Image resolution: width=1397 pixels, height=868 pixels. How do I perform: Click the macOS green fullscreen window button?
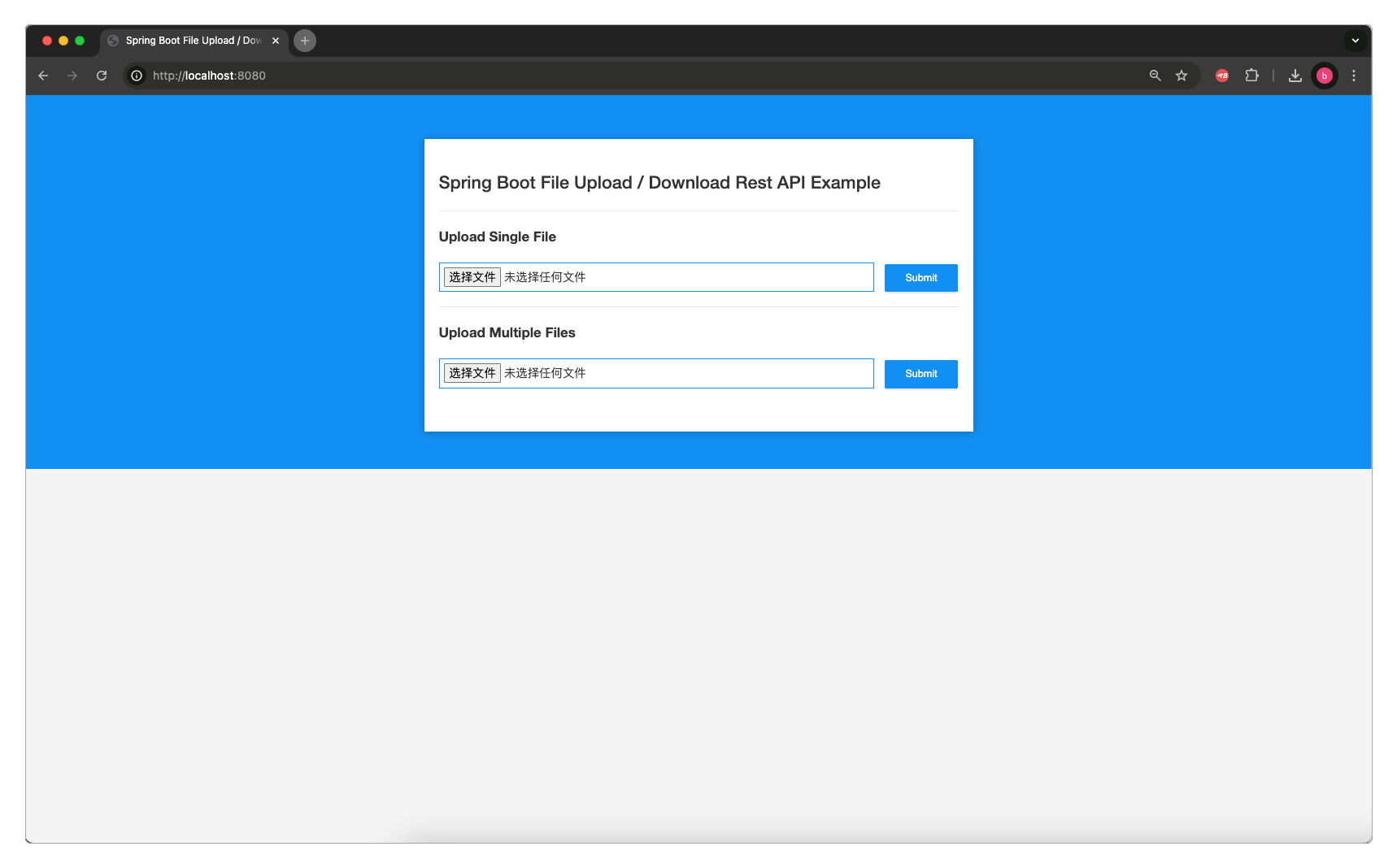click(x=80, y=41)
